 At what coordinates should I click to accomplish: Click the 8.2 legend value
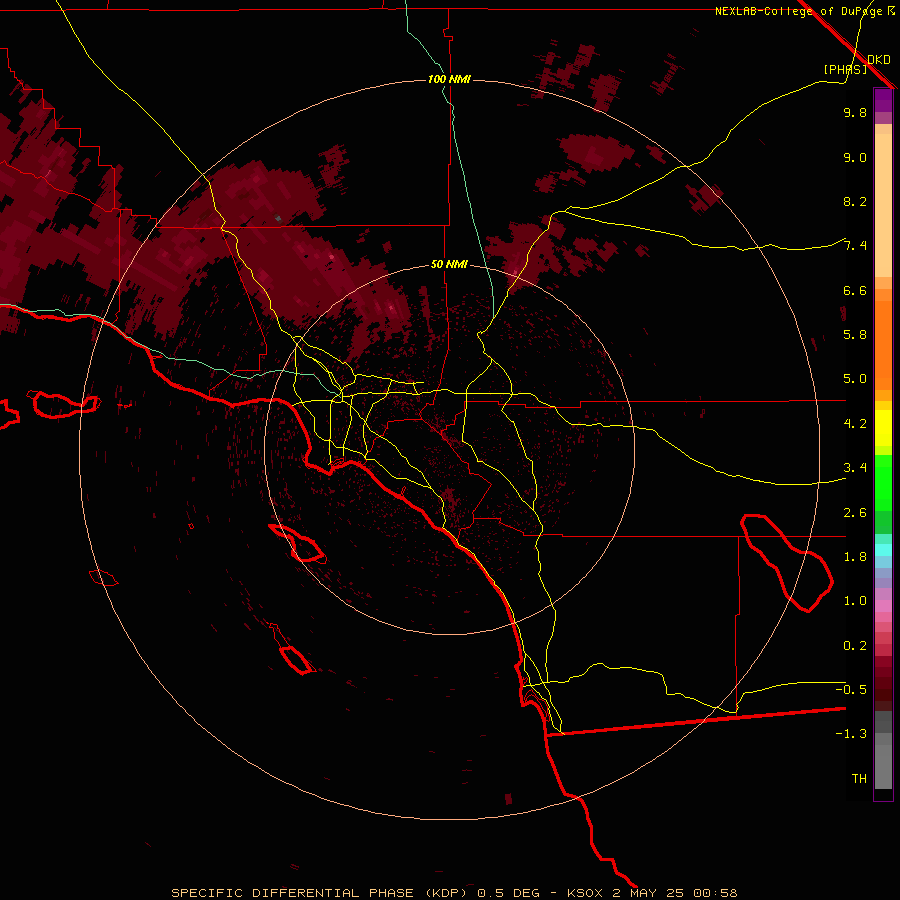[x=855, y=201]
